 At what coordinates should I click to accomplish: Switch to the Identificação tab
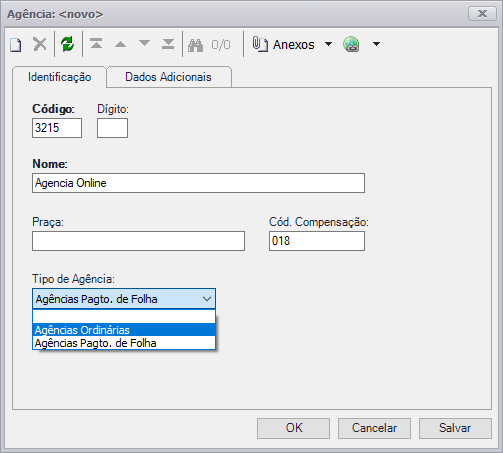point(59,77)
